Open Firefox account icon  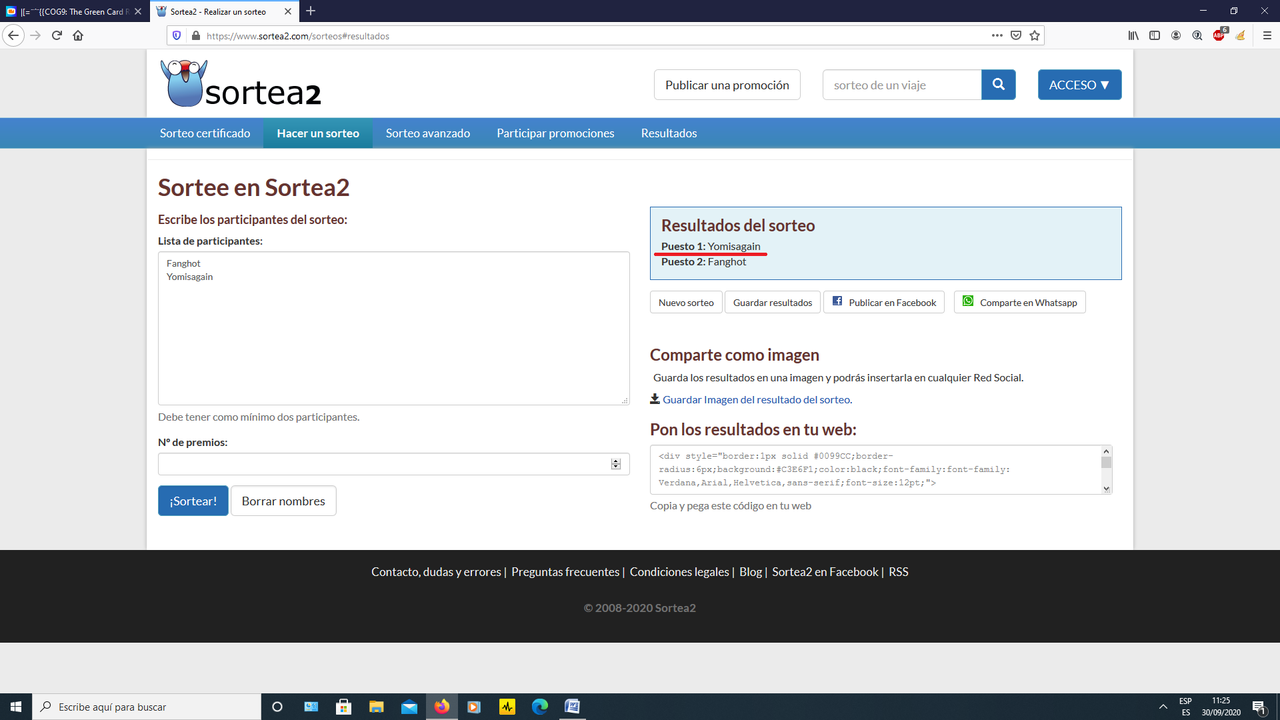1176,35
